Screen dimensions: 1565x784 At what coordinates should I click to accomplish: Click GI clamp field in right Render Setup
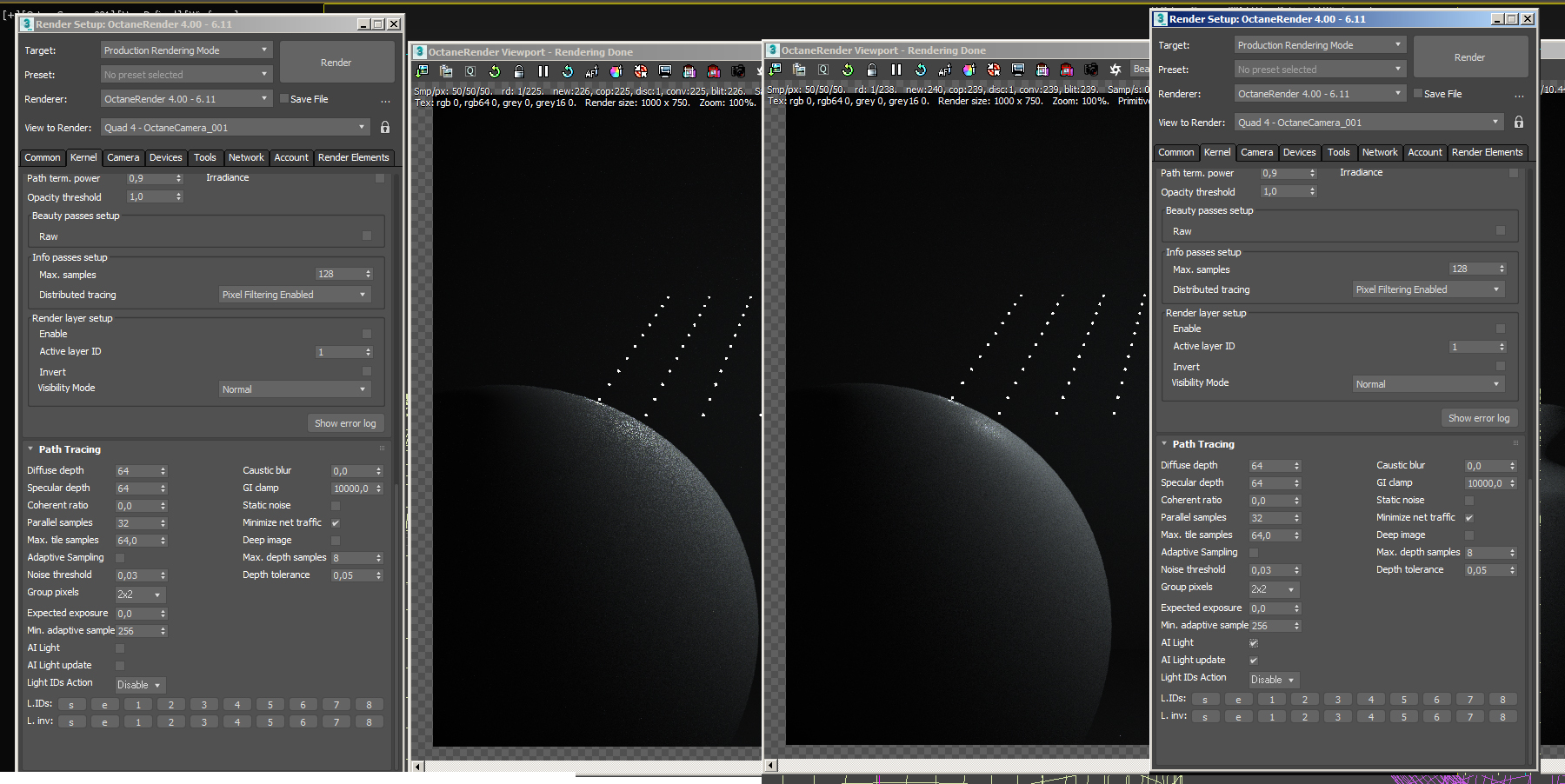1490,483
